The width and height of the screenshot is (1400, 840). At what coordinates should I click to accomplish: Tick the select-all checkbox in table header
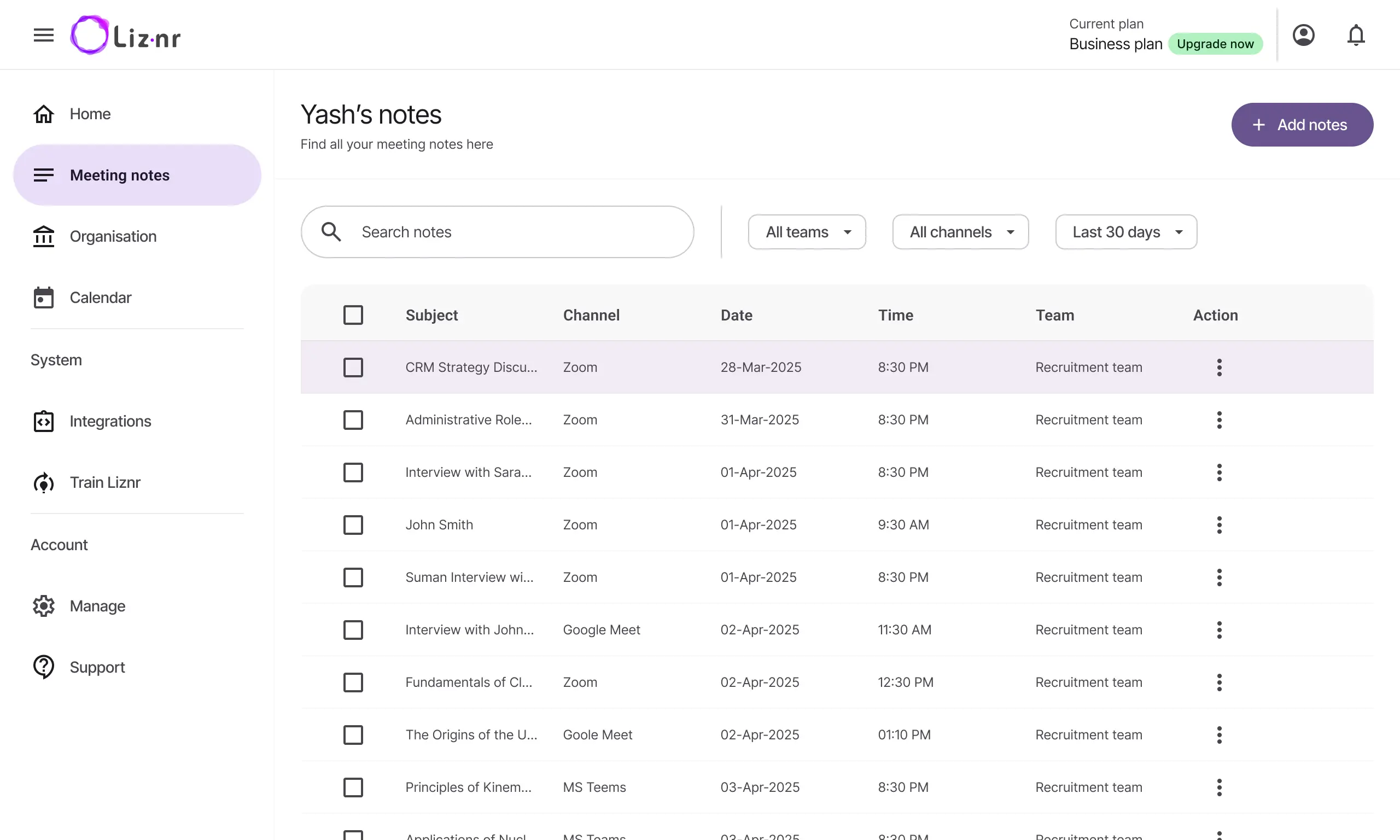[353, 316]
